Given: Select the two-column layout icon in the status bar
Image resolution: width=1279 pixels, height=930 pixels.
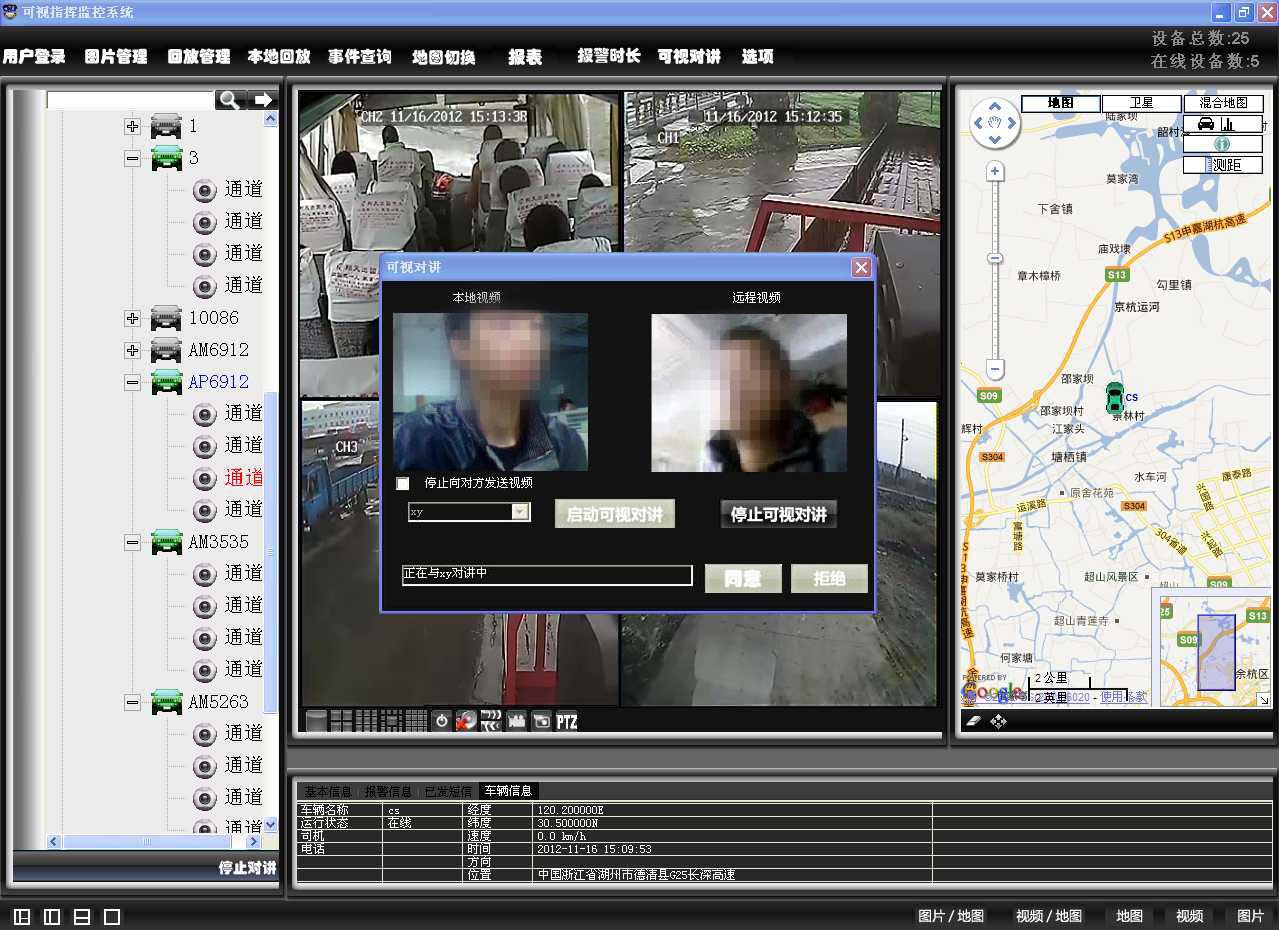Looking at the screenshot, I should click(52, 916).
